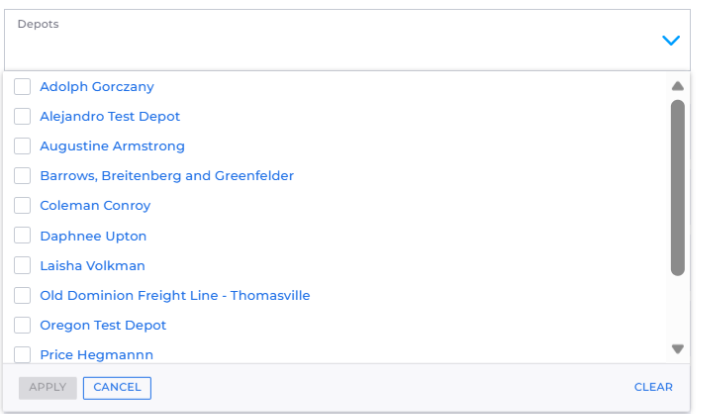Screen dimensions: 707x418
Task: Click the scroll down arrow in depot list
Action: (x=677, y=349)
